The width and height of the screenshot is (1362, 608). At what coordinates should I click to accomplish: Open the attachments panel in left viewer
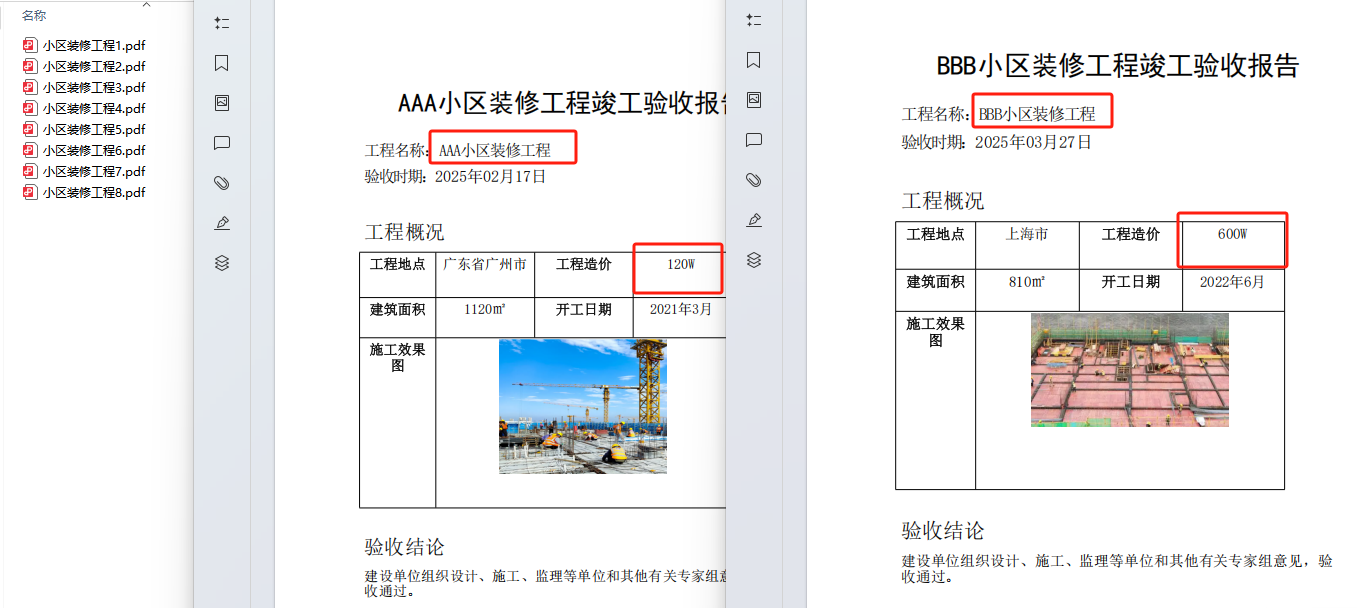coord(222,182)
